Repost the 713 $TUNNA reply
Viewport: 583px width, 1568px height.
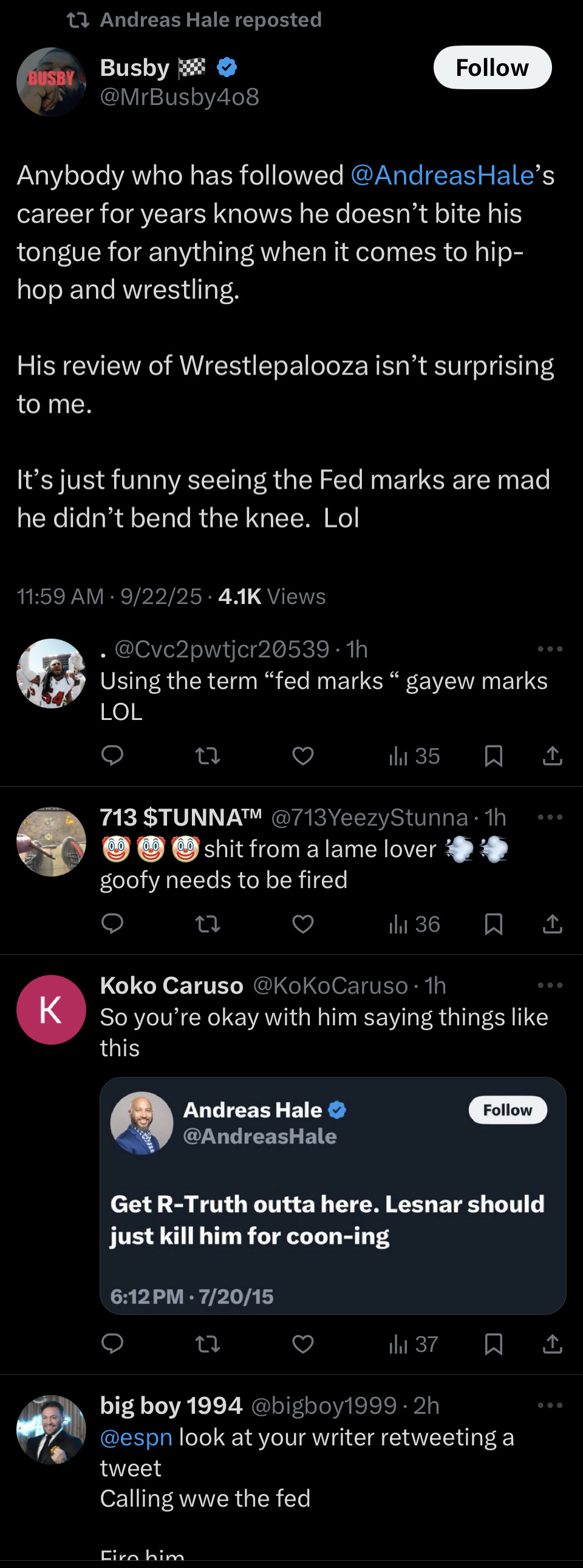[x=207, y=924]
